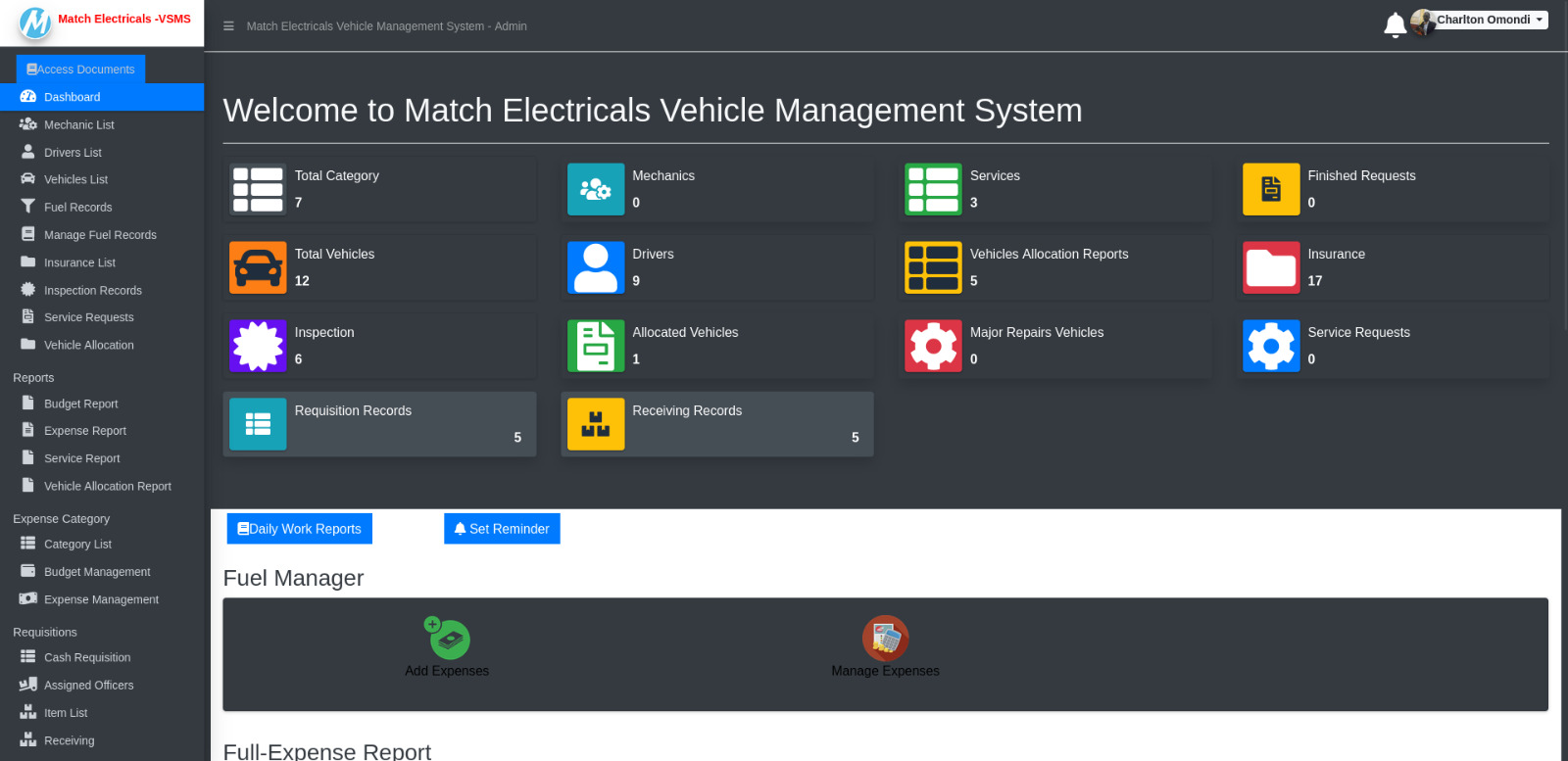Click the Total Category grid icon

(258, 189)
